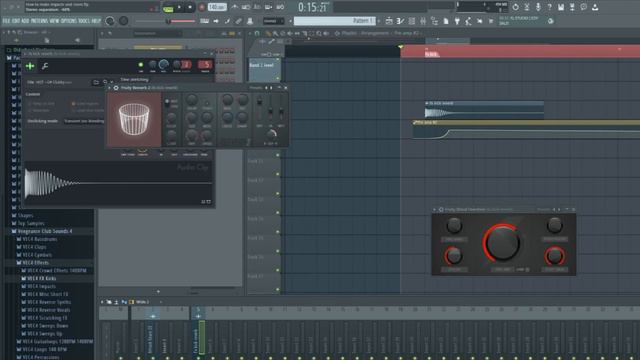Toggle the playlist magnet snap icon
Viewport: 640px width, 360px height.
pos(257,33)
